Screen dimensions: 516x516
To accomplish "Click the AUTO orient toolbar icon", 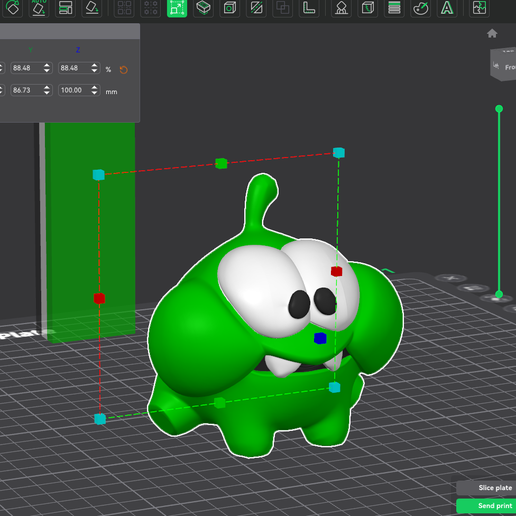I will pyautogui.click(x=39, y=8).
